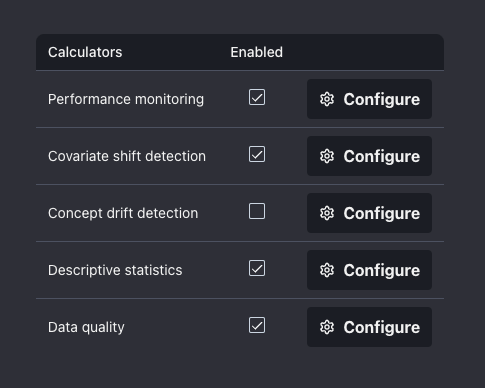Click the gear icon for Descriptive statistics
The image size is (485, 388).
click(x=327, y=270)
